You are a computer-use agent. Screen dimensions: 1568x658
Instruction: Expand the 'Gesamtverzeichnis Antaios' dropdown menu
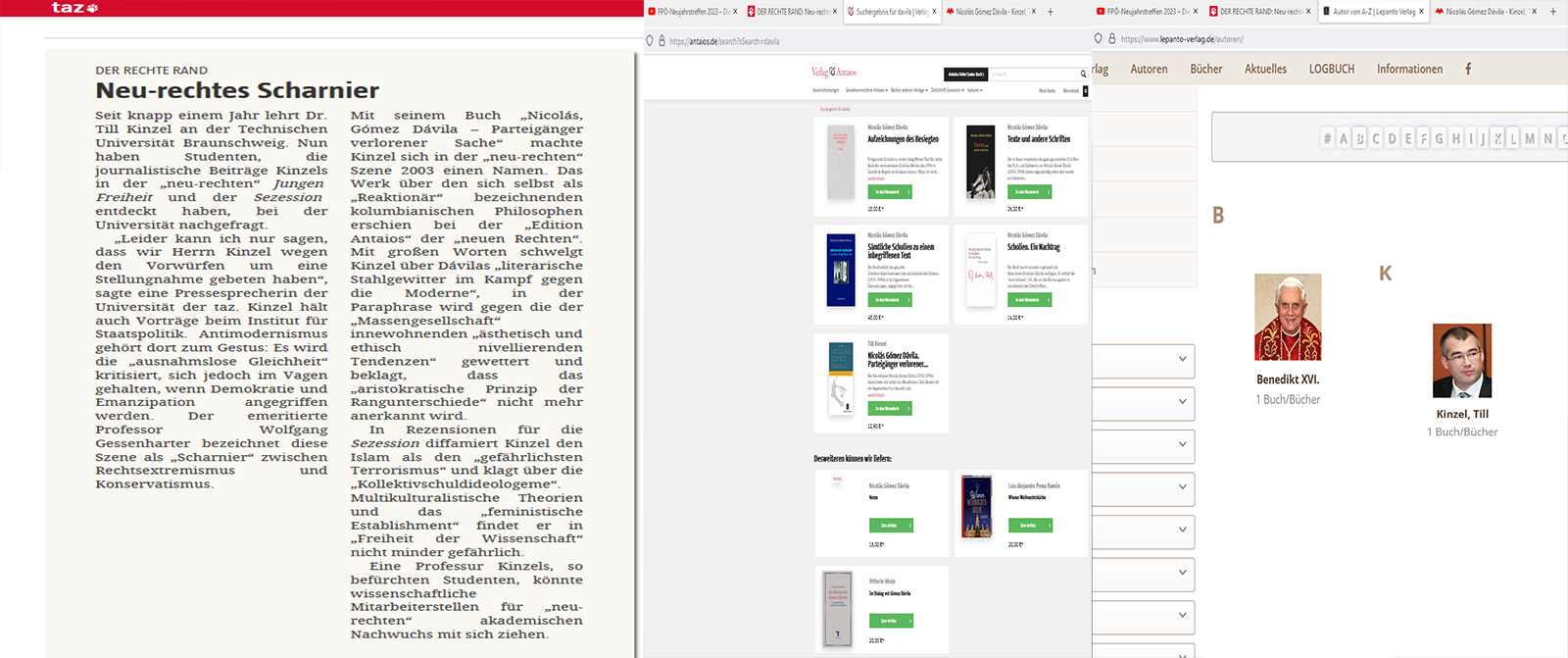pyautogui.click(x=865, y=90)
